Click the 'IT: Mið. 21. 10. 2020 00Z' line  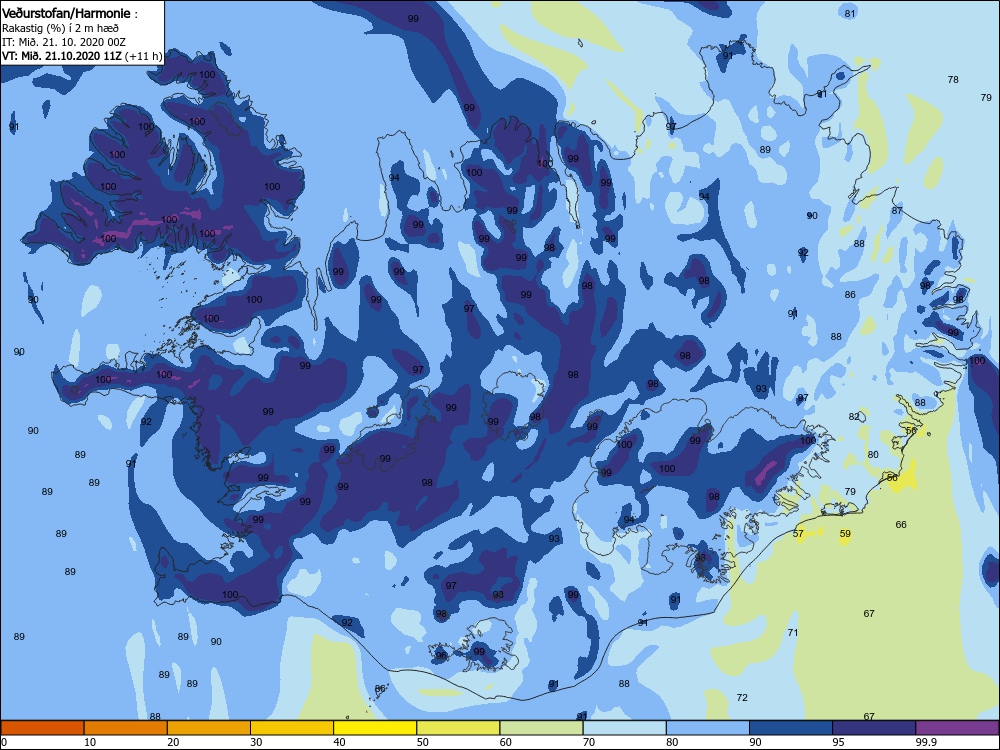tap(64, 42)
